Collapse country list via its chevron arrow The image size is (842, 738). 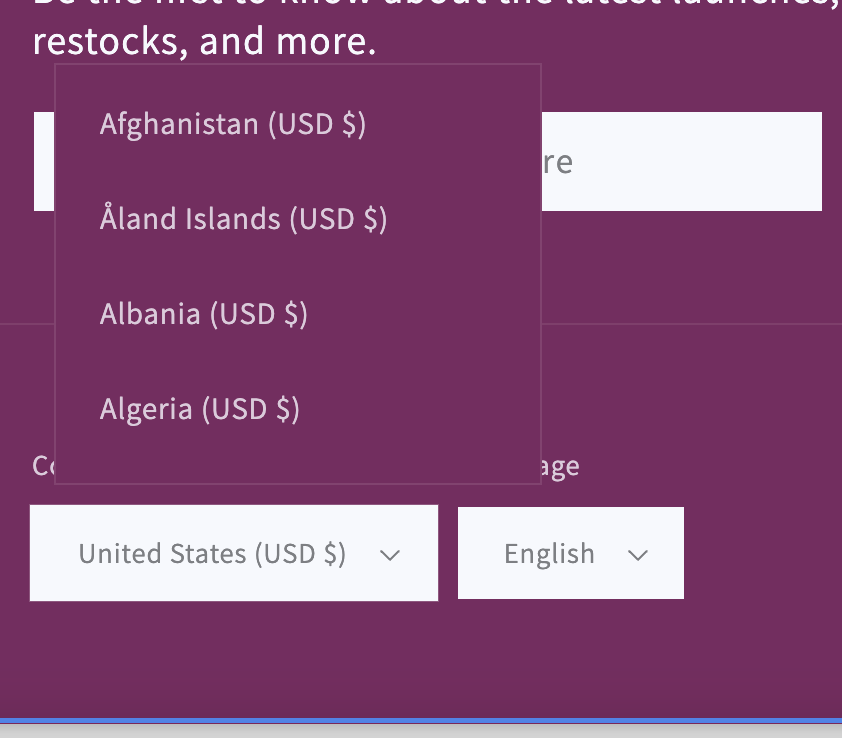[x=391, y=555]
